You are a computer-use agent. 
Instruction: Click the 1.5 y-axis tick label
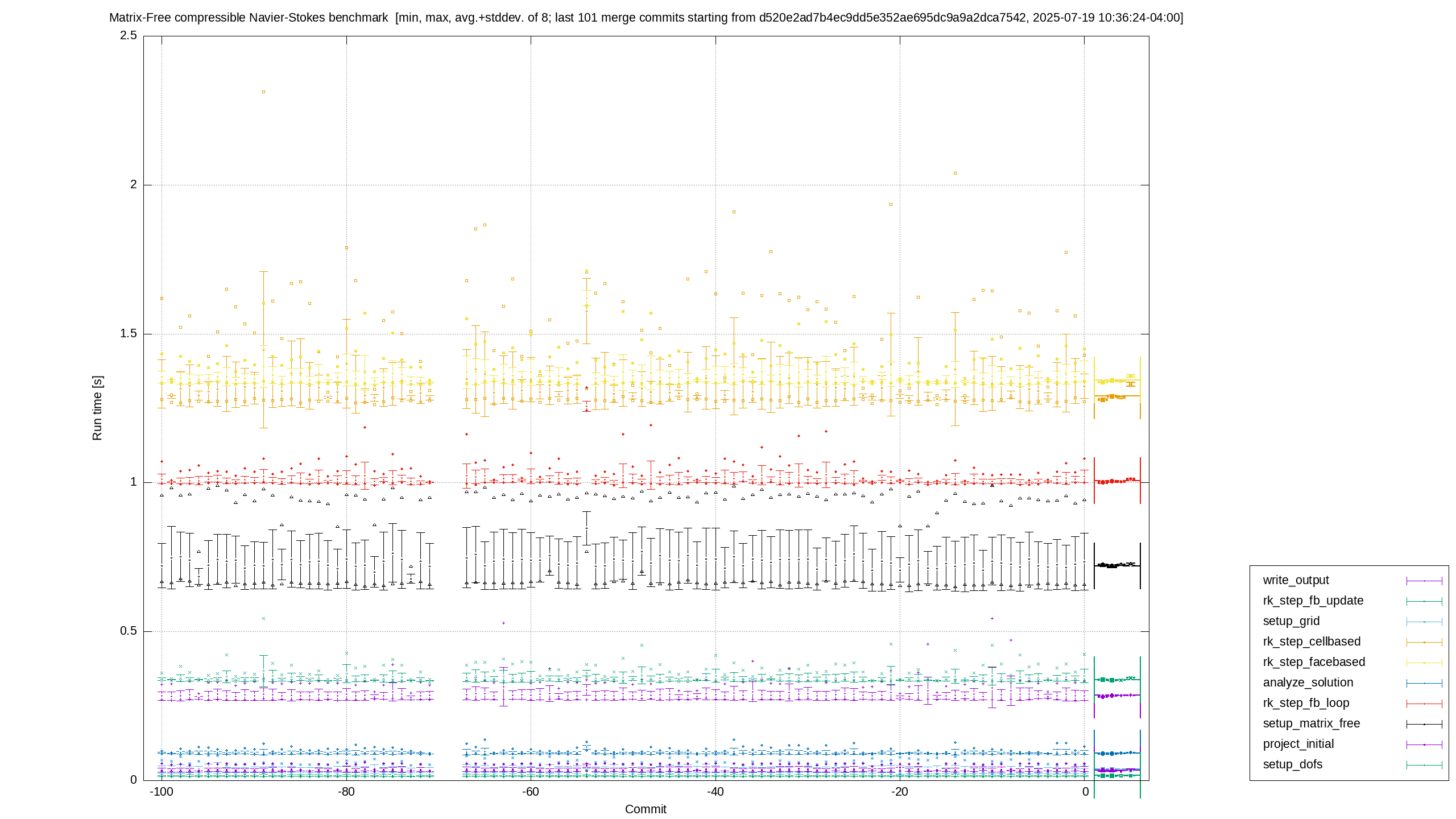pos(129,333)
